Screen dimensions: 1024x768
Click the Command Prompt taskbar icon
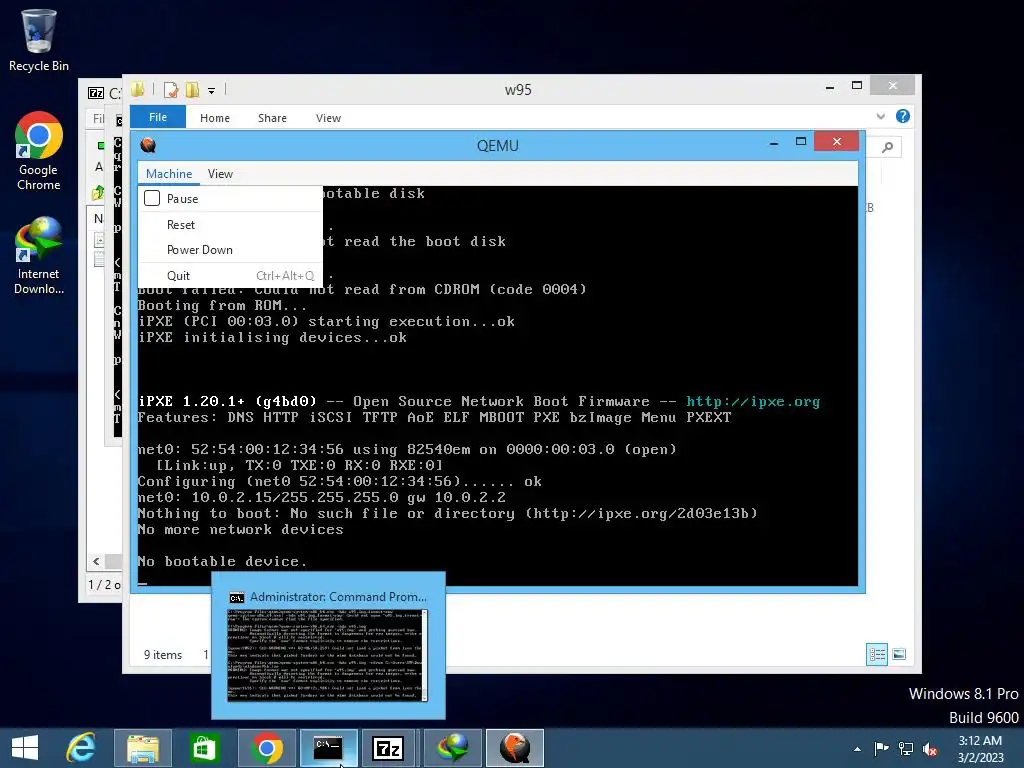328,748
